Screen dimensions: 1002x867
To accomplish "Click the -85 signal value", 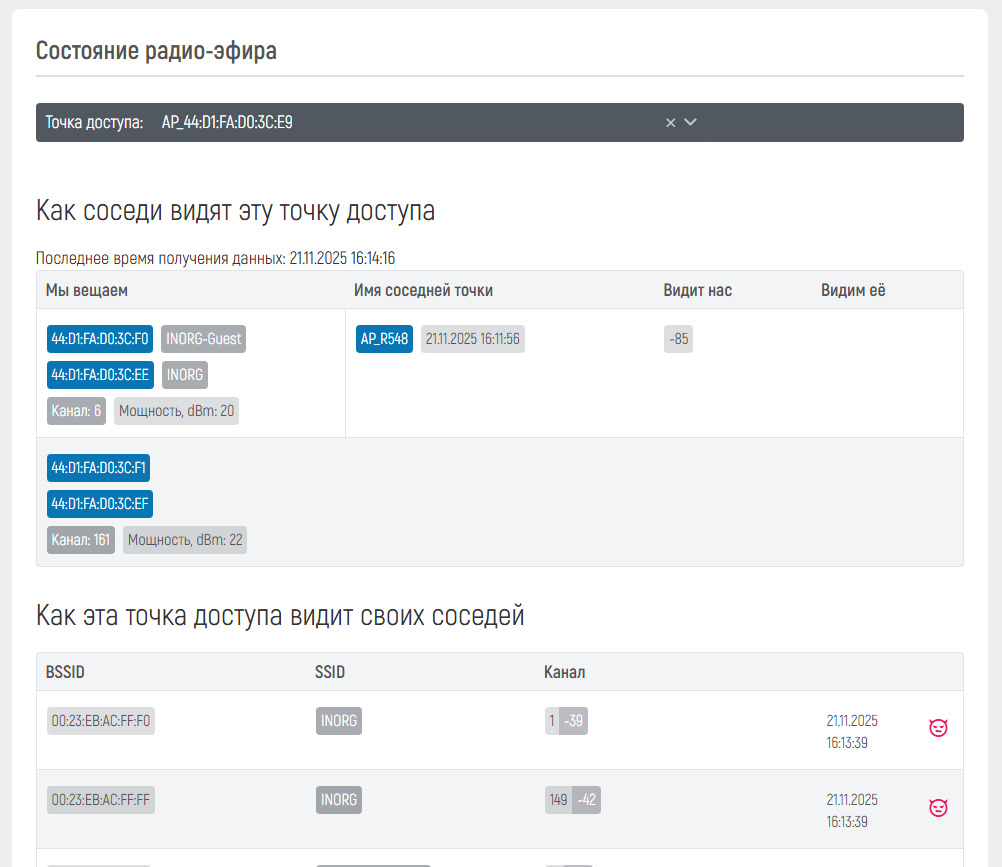I will tap(678, 339).
